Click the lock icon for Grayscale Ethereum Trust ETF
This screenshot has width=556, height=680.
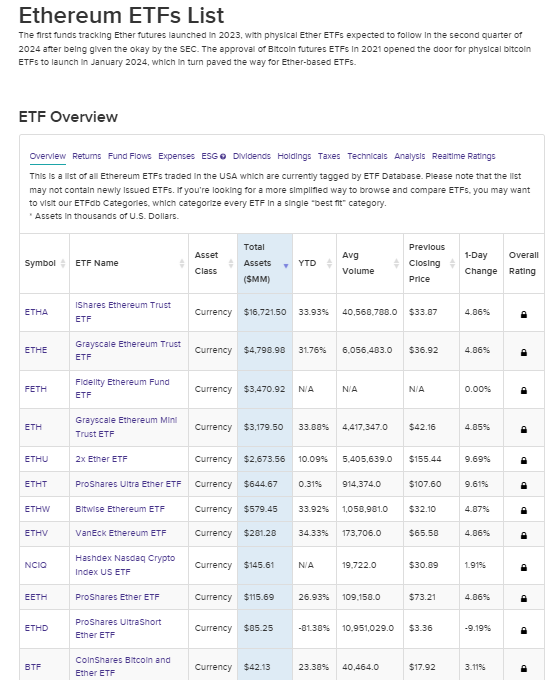(523, 353)
